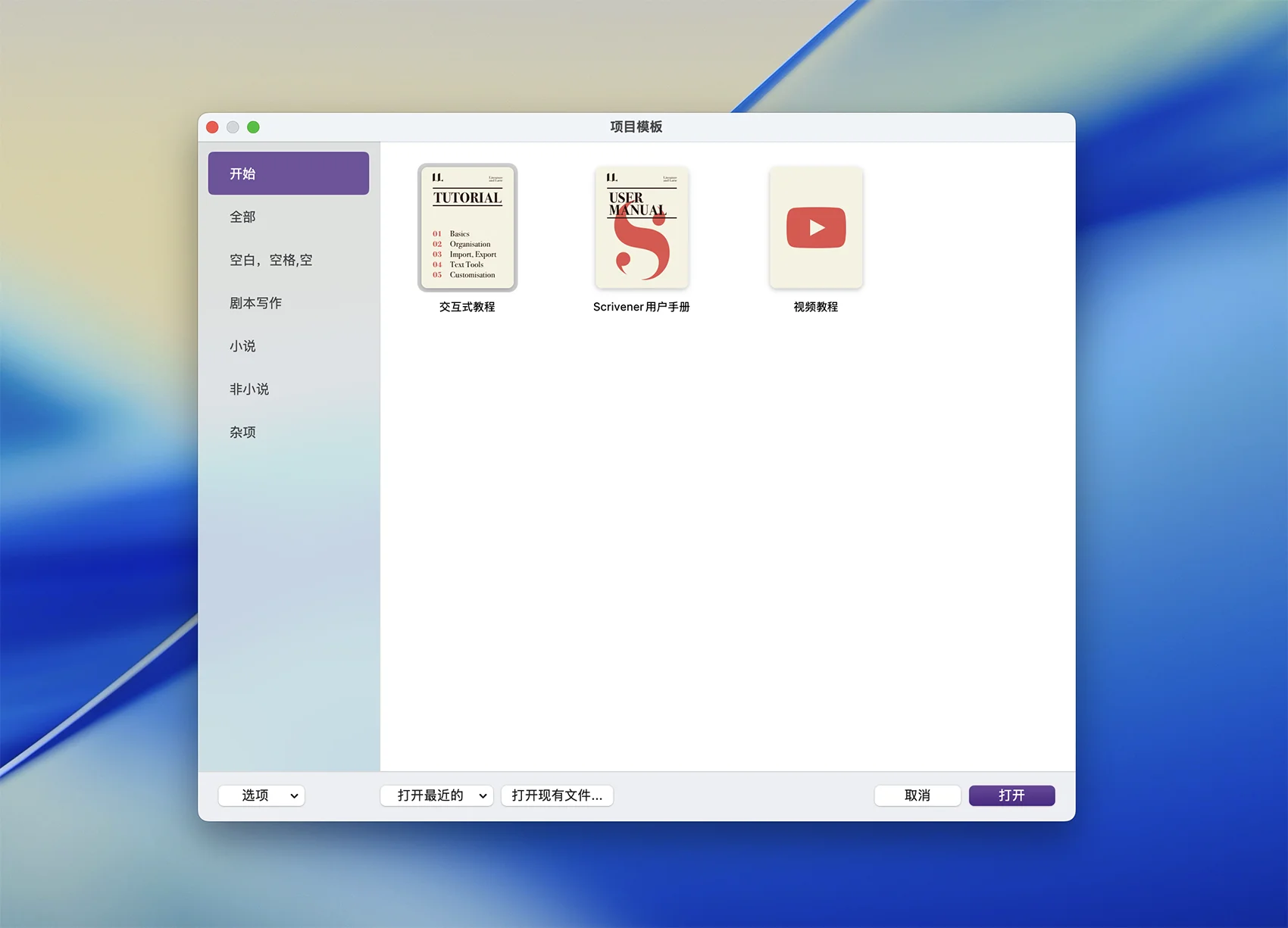Click the 取消 cancel button
Image resolution: width=1288 pixels, height=928 pixels.
coord(918,795)
